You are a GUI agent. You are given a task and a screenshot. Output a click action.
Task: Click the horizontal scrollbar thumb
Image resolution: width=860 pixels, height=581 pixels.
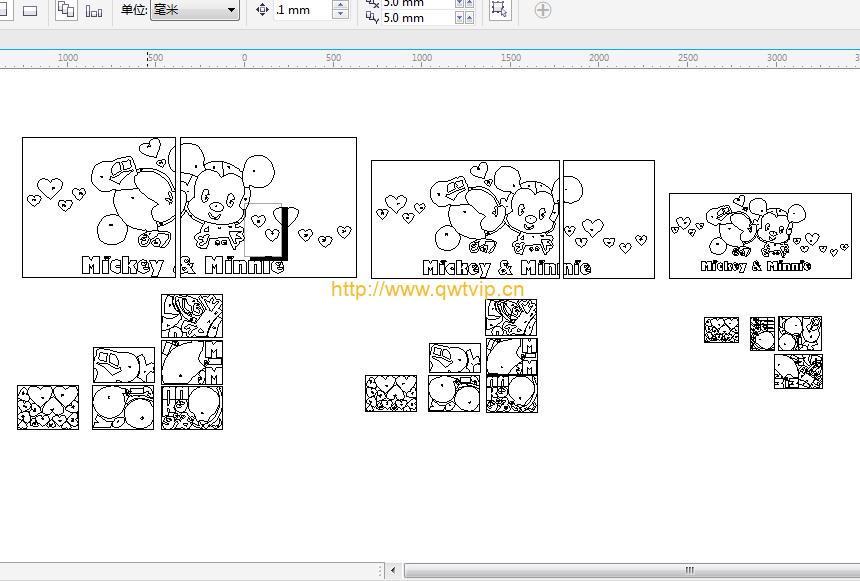[632, 571]
